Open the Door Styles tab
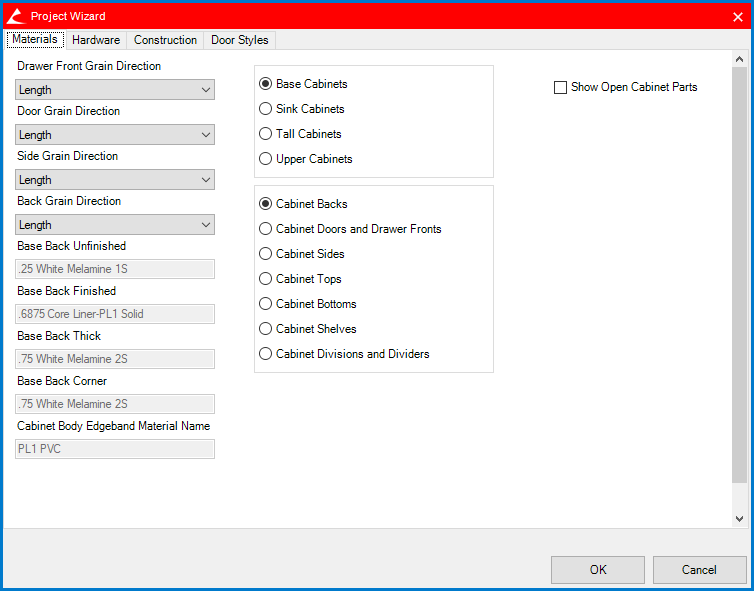Viewport: 754px width, 591px height. tap(239, 40)
